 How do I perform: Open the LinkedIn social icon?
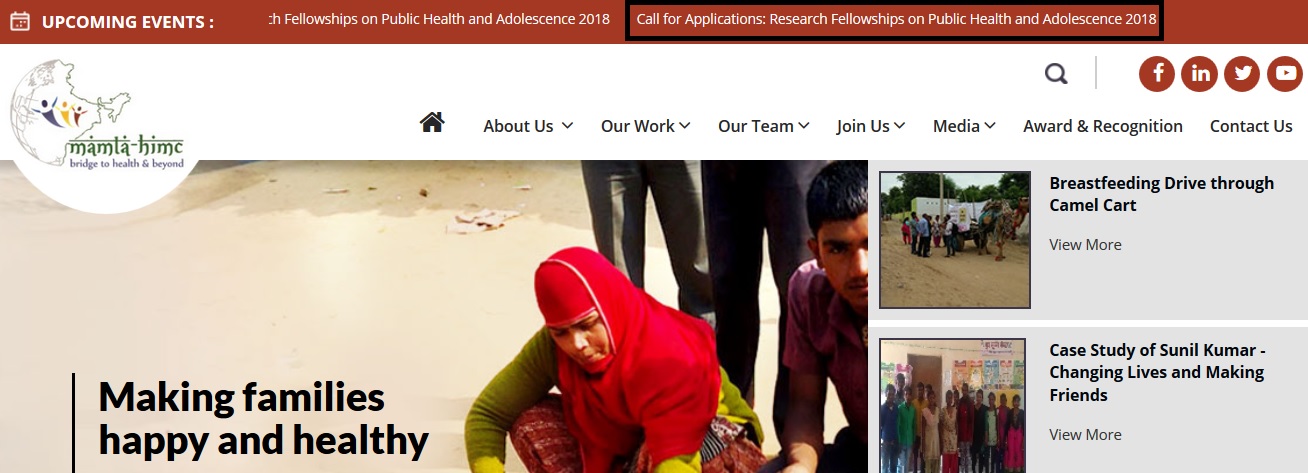[1199, 73]
